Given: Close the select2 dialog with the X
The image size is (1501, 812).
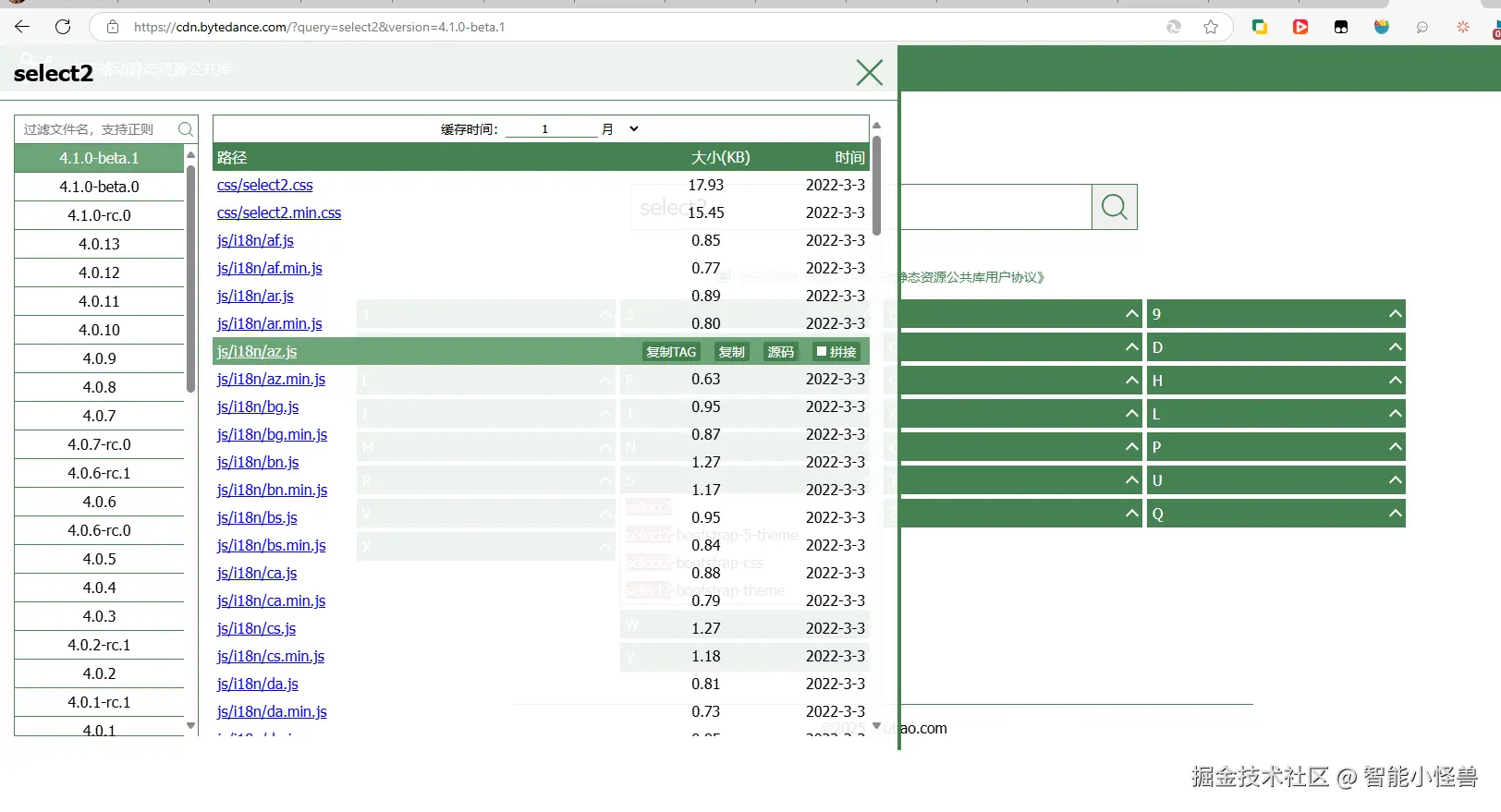Looking at the screenshot, I should coord(870,72).
